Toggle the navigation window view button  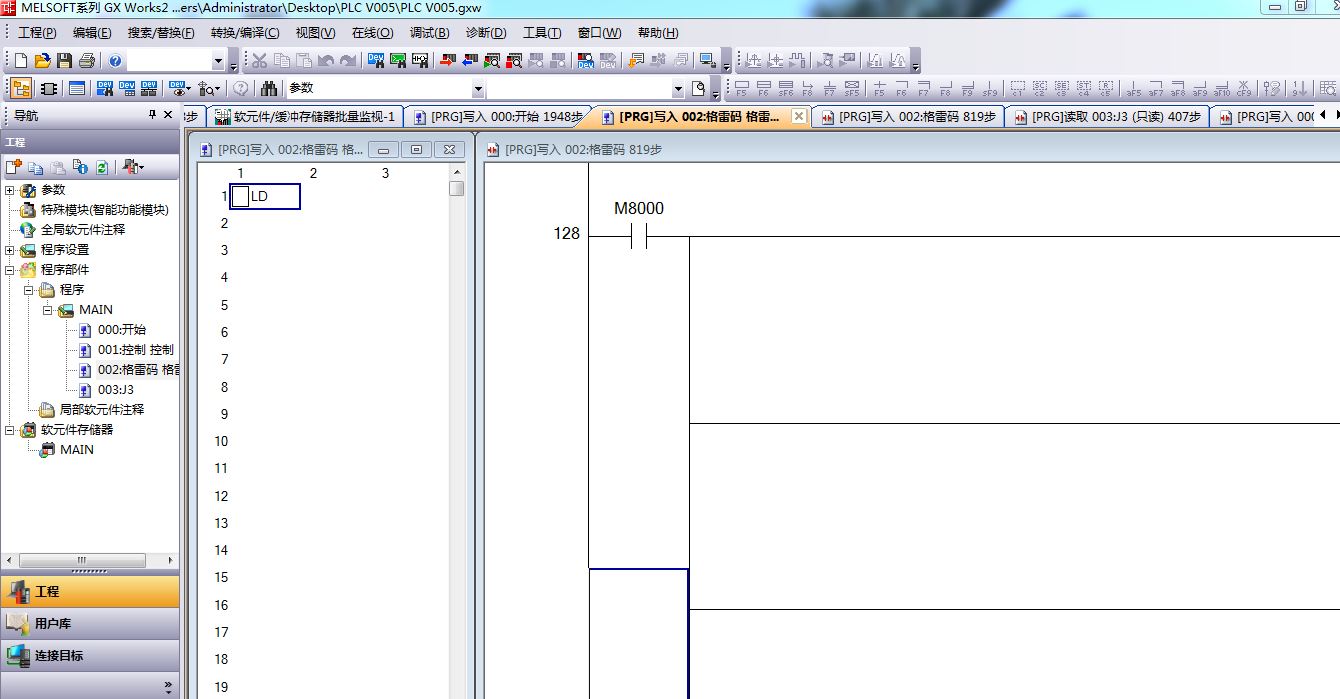(21, 88)
